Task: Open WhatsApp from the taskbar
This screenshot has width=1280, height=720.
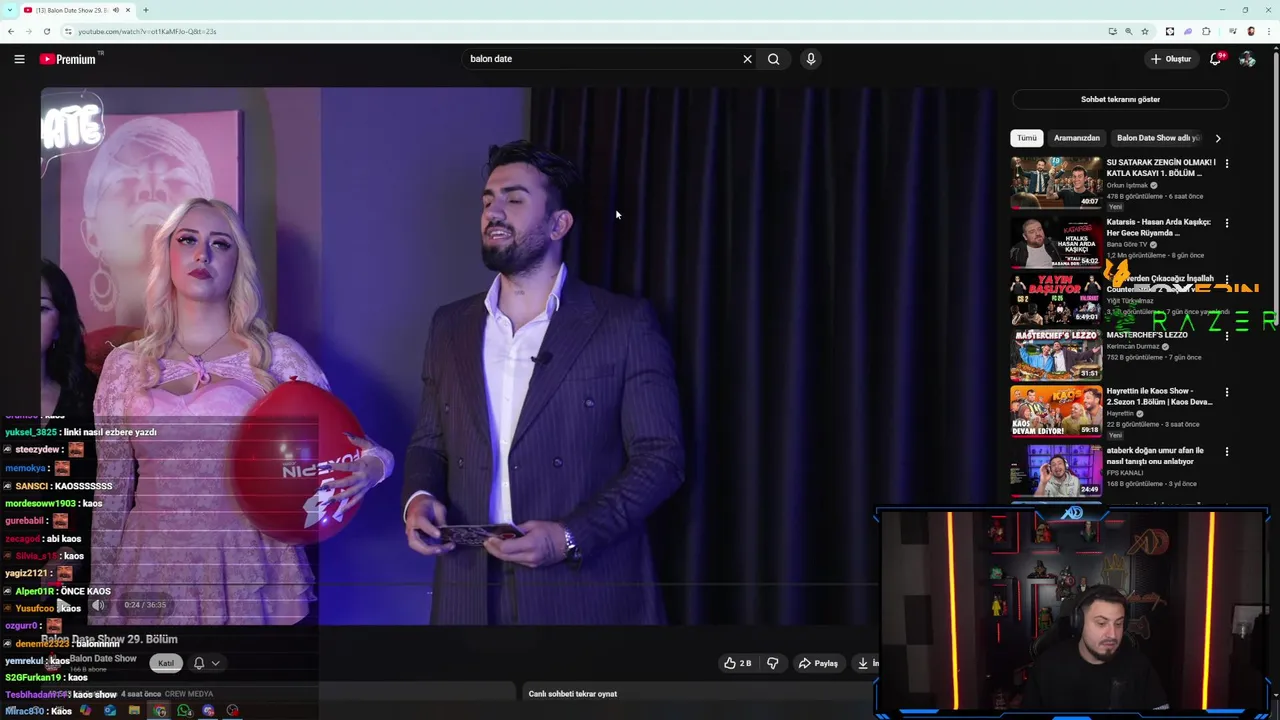Action: click(x=184, y=711)
